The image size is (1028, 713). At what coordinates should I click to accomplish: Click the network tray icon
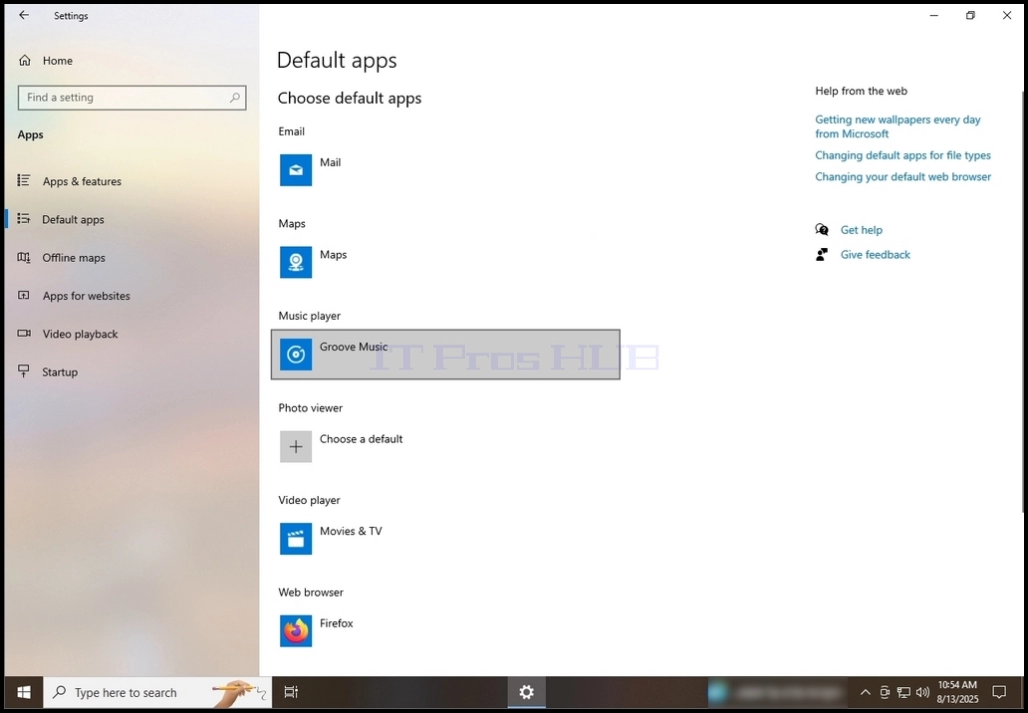point(903,692)
